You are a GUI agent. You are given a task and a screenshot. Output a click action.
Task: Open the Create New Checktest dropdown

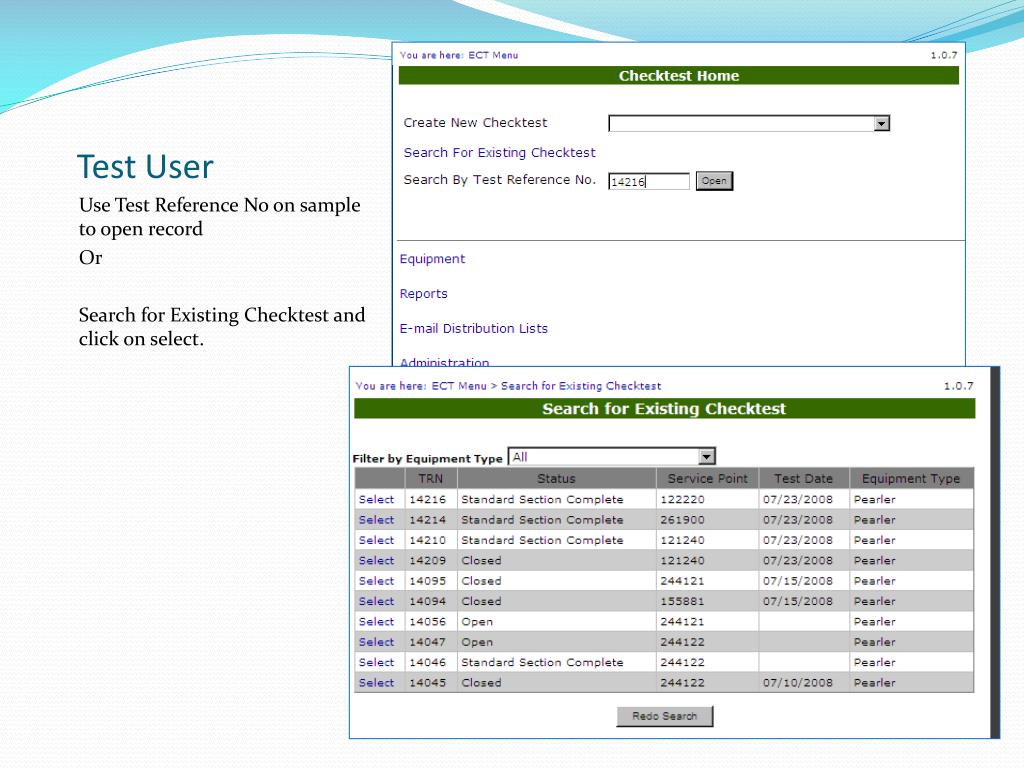pyautogui.click(x=749, y=123)
